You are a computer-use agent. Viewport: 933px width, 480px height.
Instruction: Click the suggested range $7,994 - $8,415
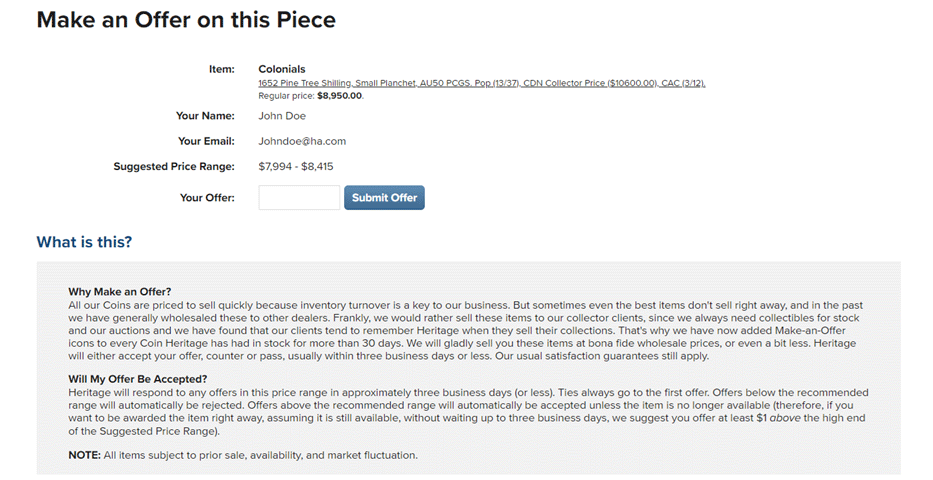(296, 167)
